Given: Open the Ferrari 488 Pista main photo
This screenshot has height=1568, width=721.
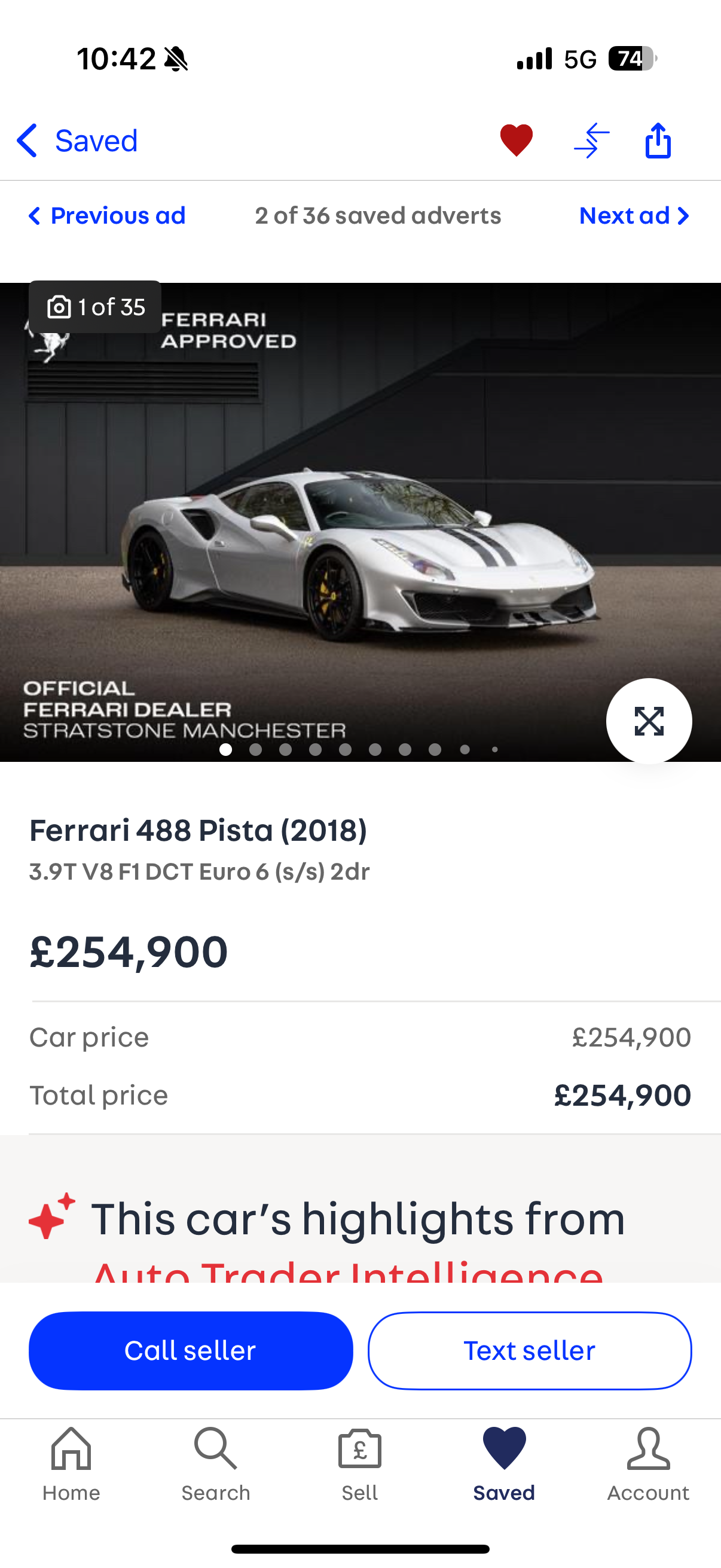Looking at the screenshot, I should coord(360,522).
